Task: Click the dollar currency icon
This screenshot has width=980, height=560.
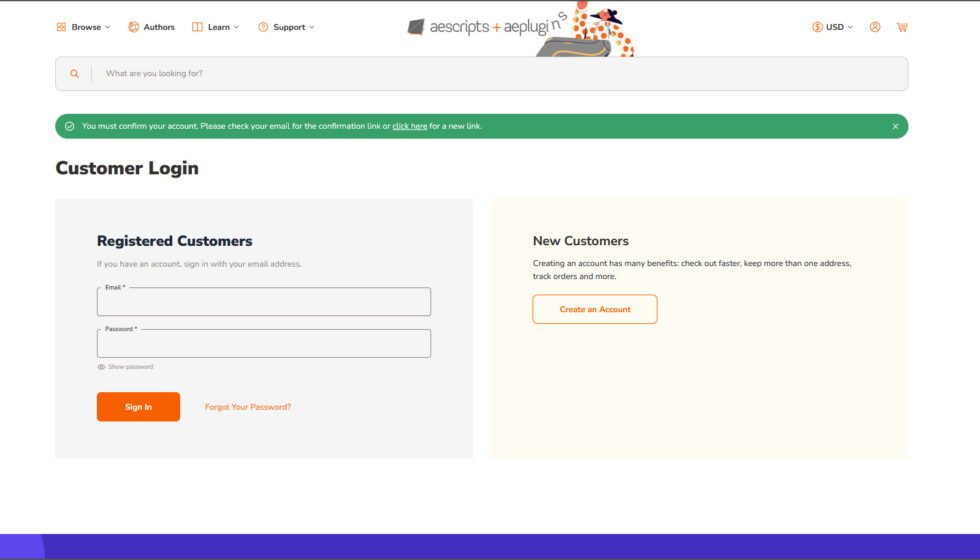Action: (817, 27)
